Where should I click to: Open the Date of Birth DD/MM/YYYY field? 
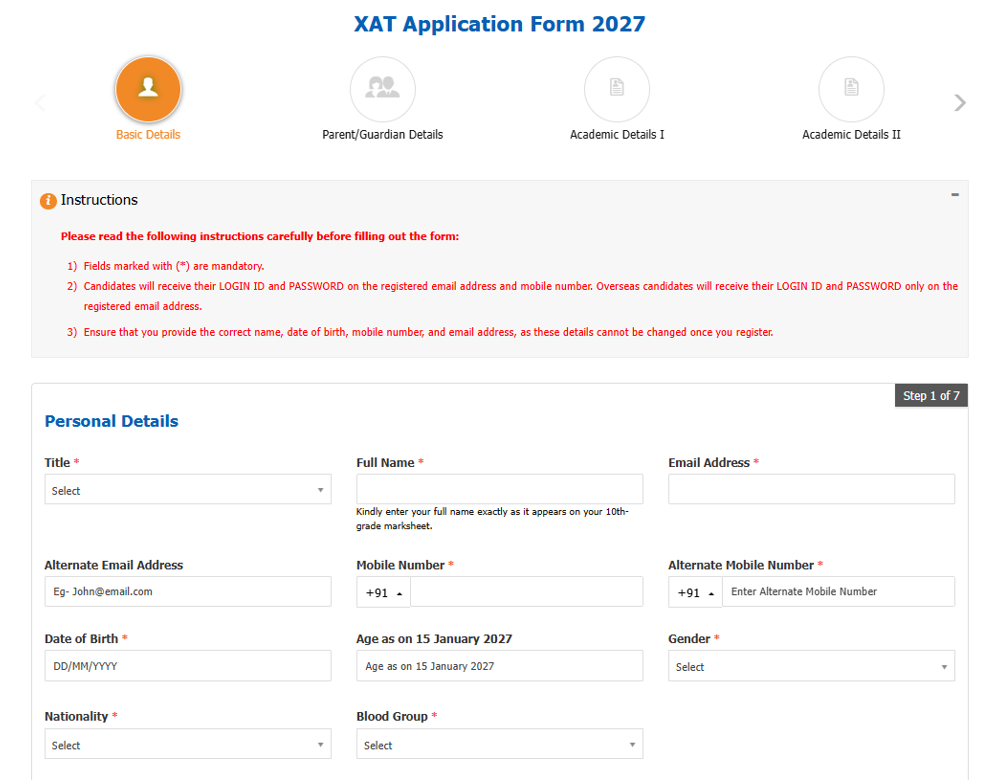tap(188, 666)
